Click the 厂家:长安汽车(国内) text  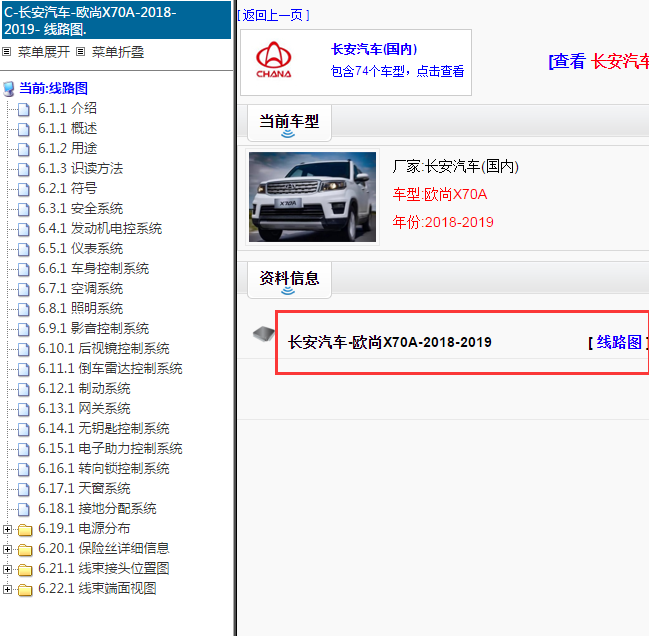(x=455, y=166)
